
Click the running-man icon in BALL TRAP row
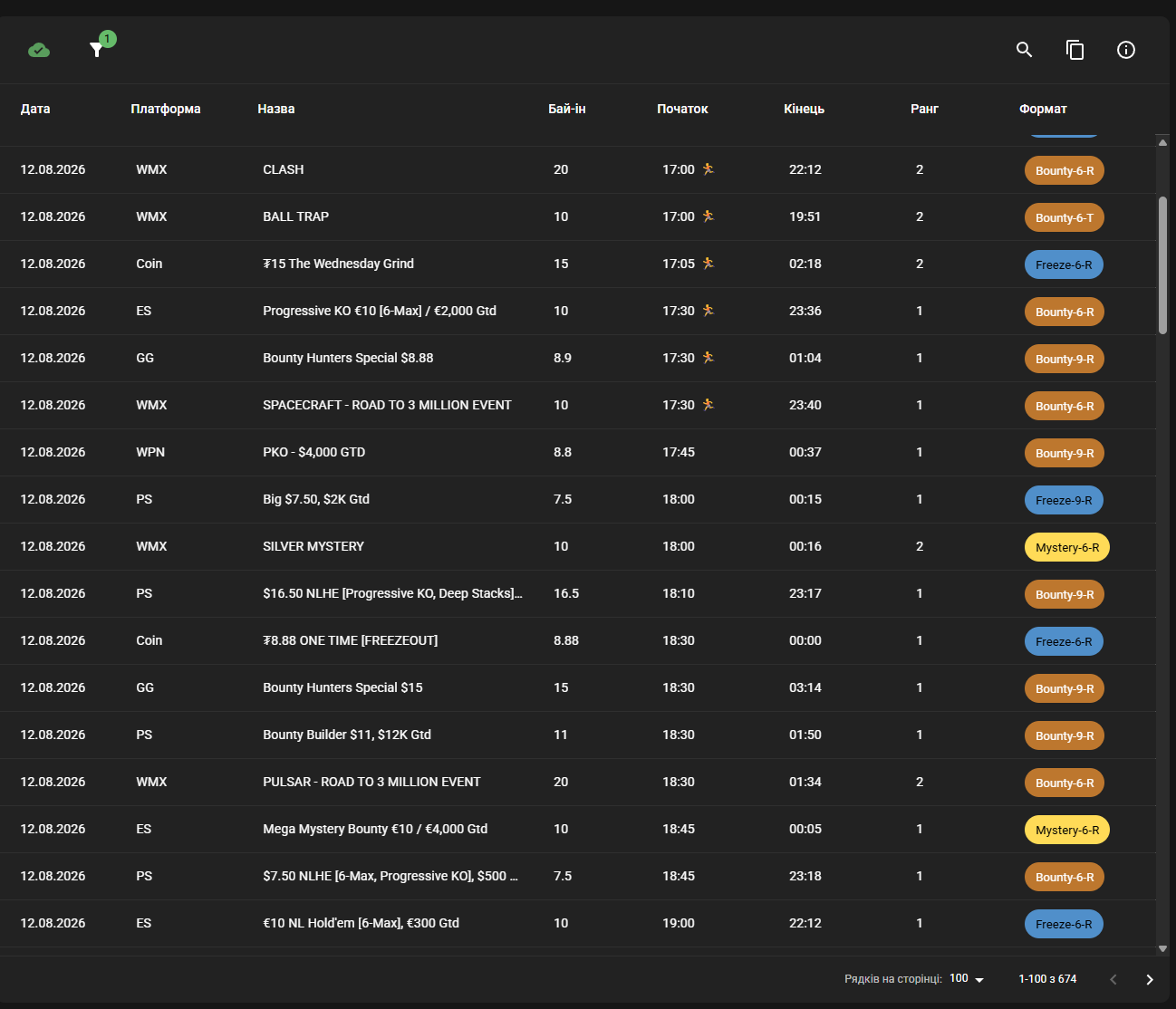(x=708, y=216)
